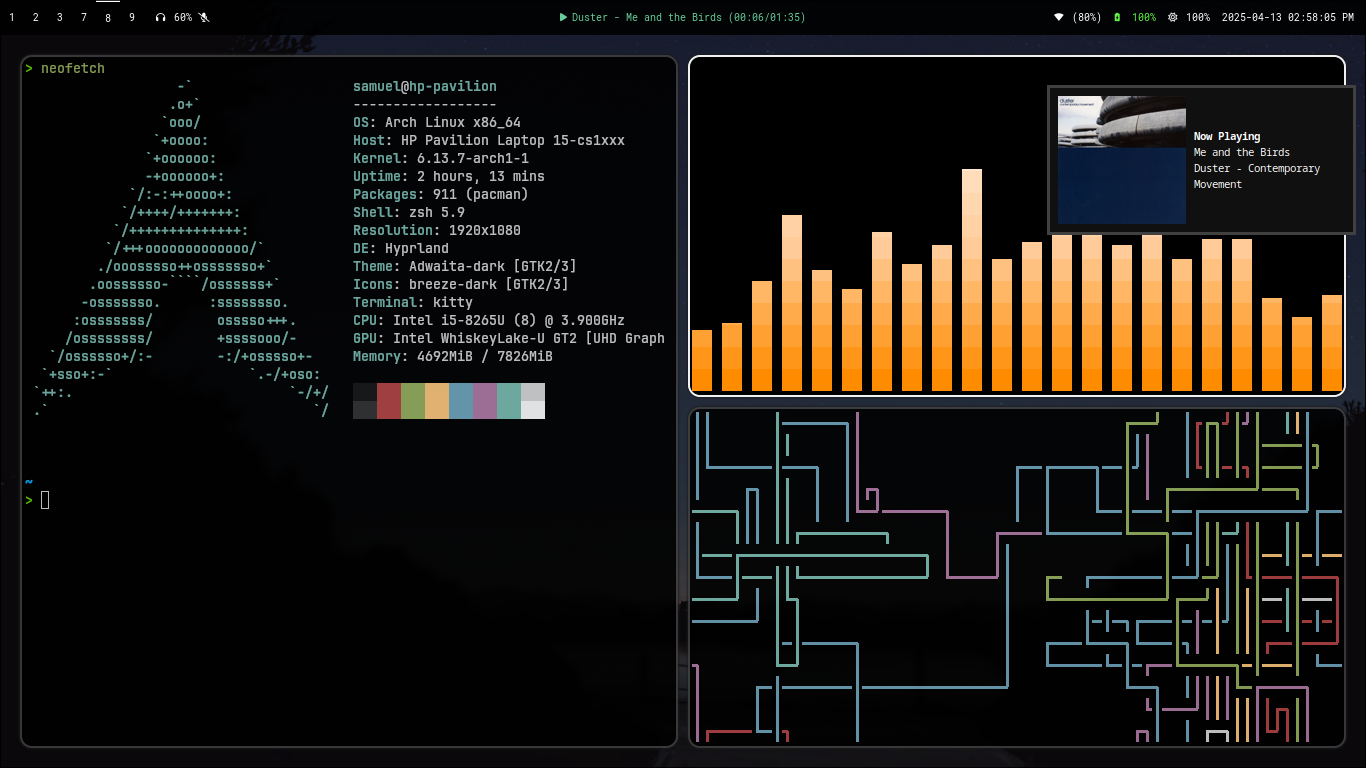Click the Icons: breeze-dark line

461,284
